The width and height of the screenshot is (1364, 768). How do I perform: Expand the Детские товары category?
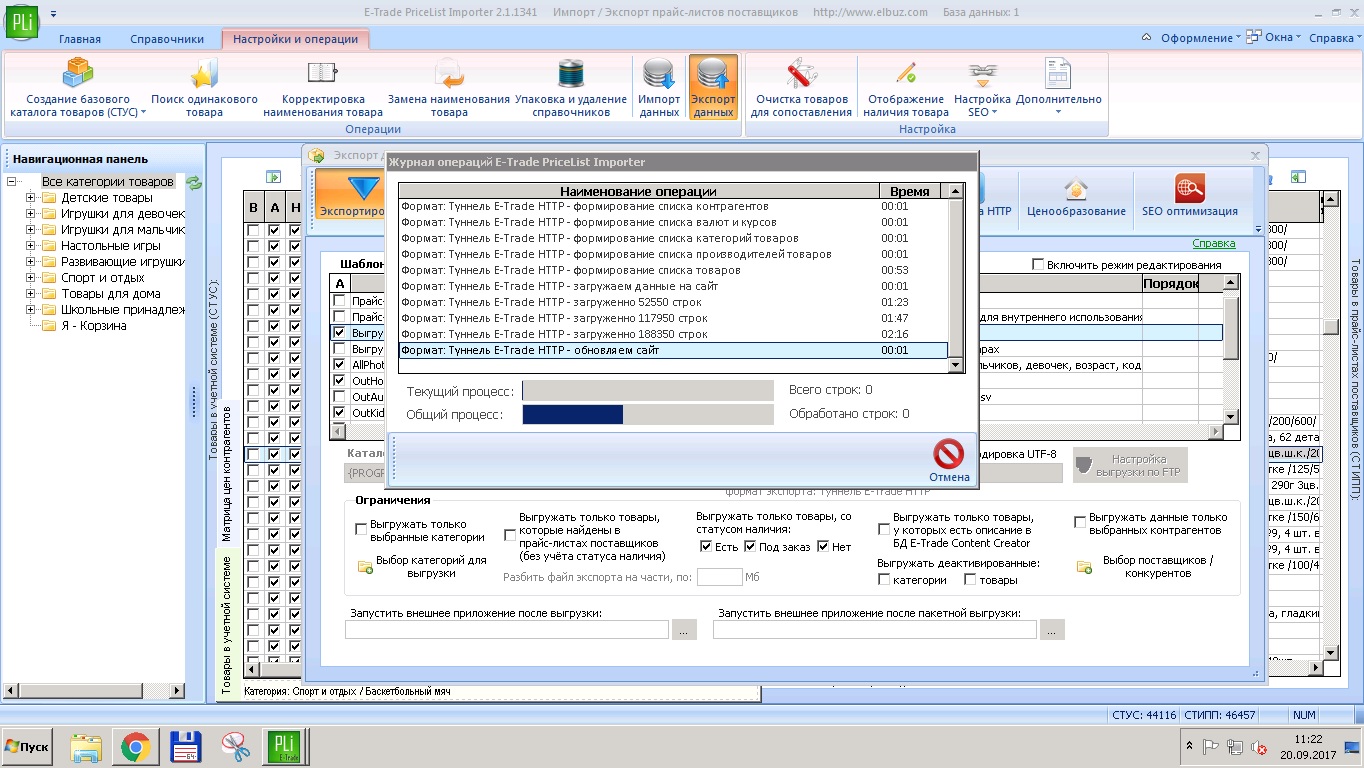click(x=30, y=198)
